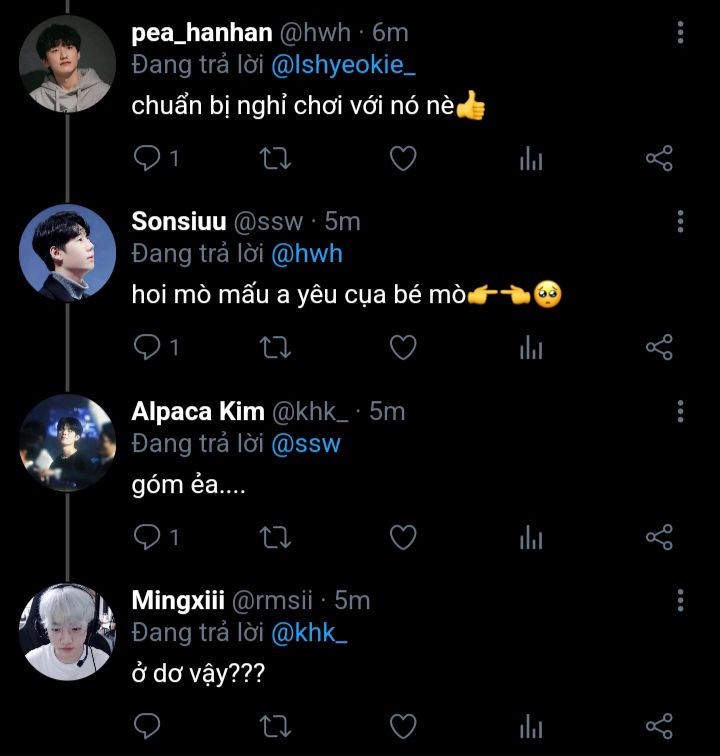Screen dimensions: 720x756
Task: Open more options for pea_hanhan's tweet
Action: tap(680, 33)
